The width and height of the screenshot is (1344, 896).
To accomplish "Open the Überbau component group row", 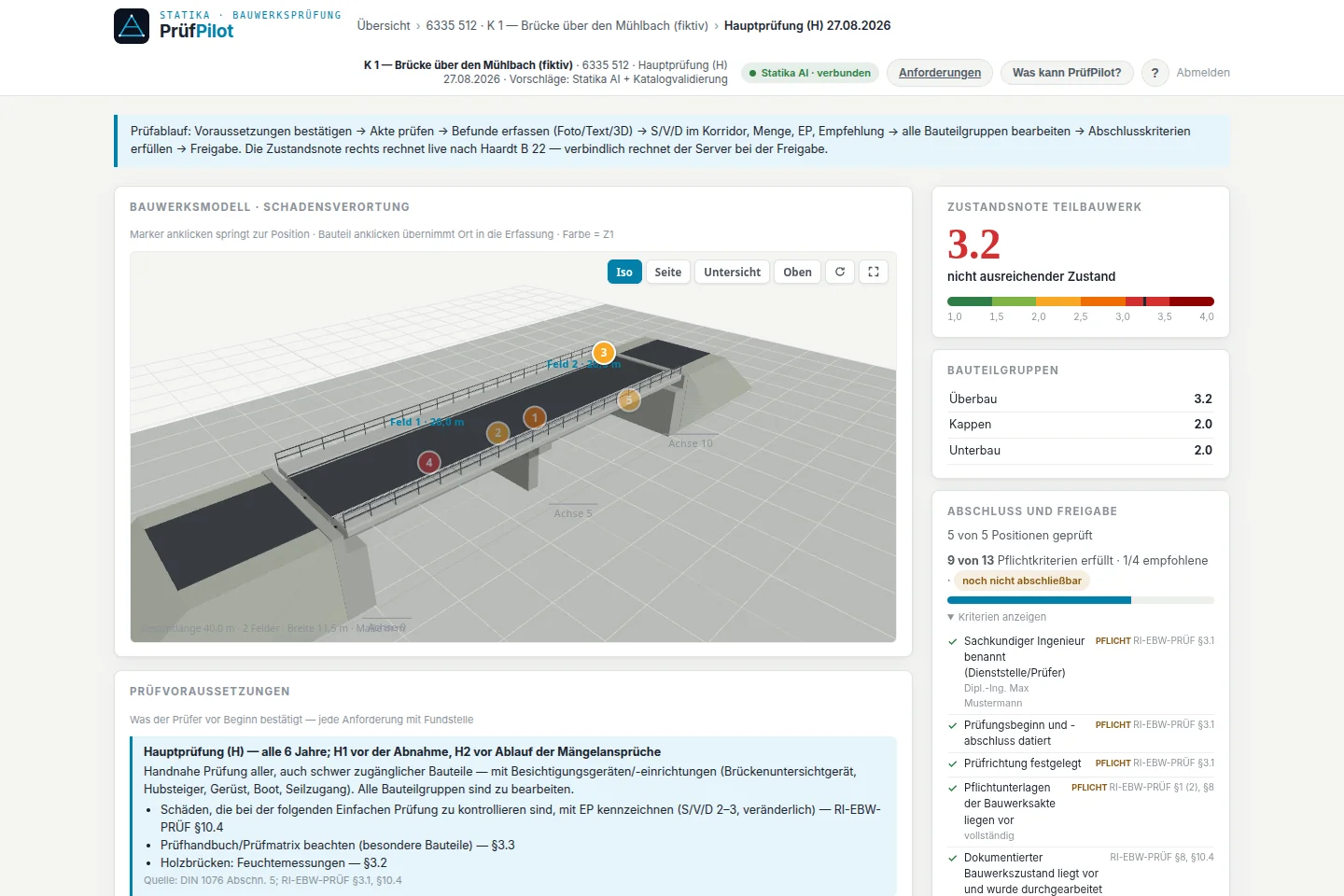I will click(1081, 399).
